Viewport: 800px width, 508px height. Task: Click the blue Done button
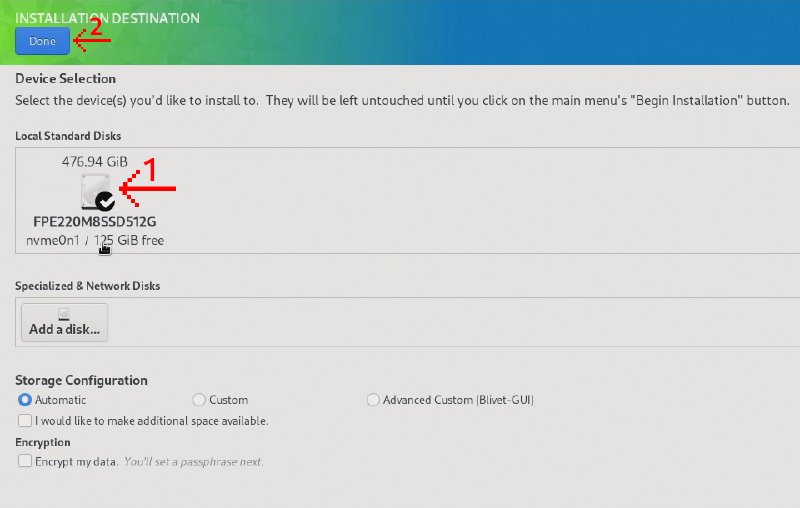tap(42, 41)
